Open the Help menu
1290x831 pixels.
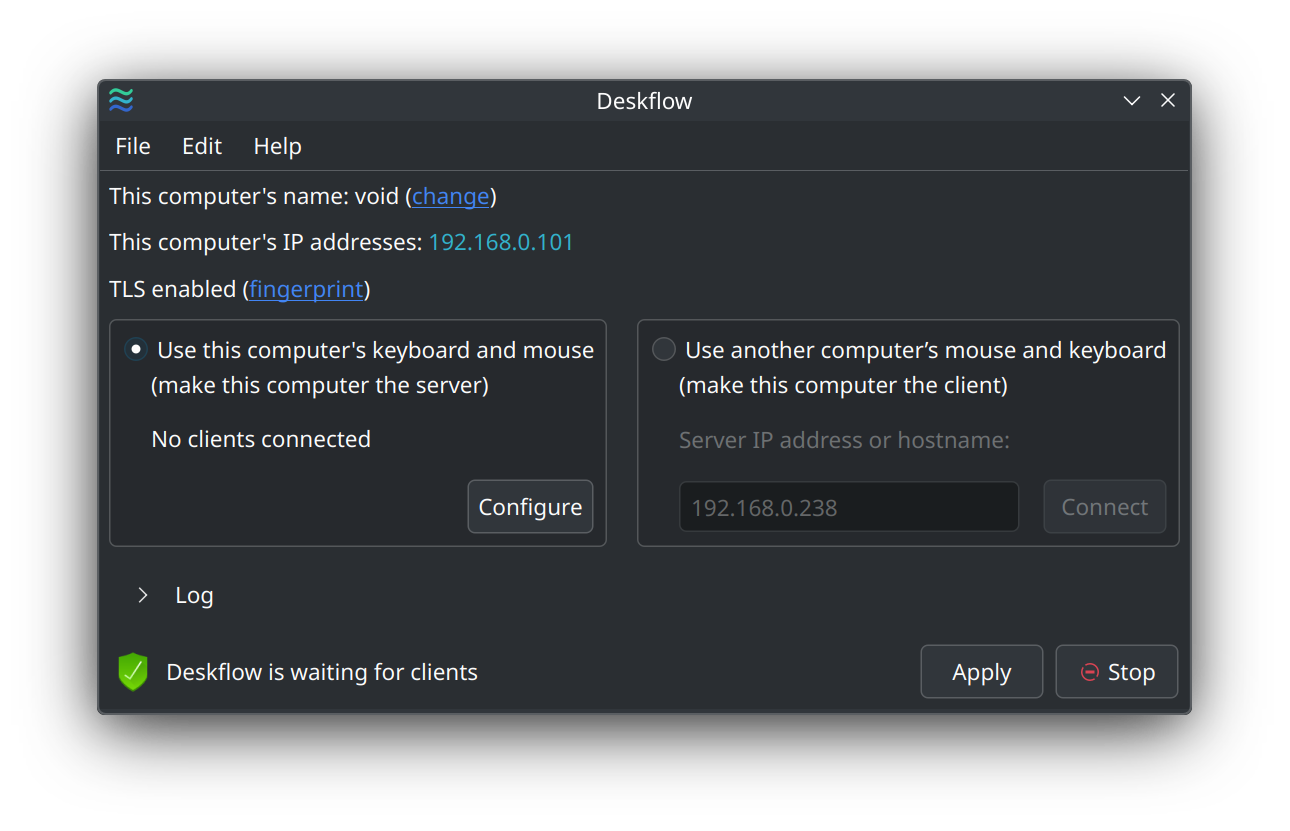278,146
